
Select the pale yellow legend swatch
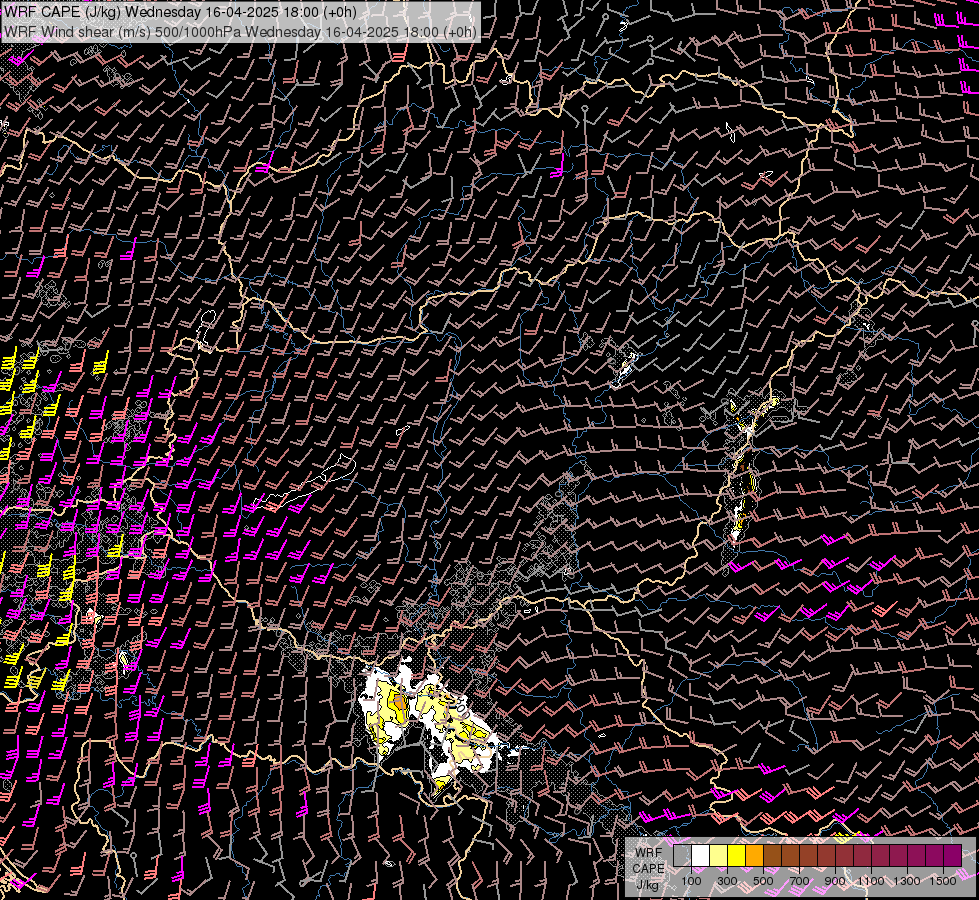point(719,855)
